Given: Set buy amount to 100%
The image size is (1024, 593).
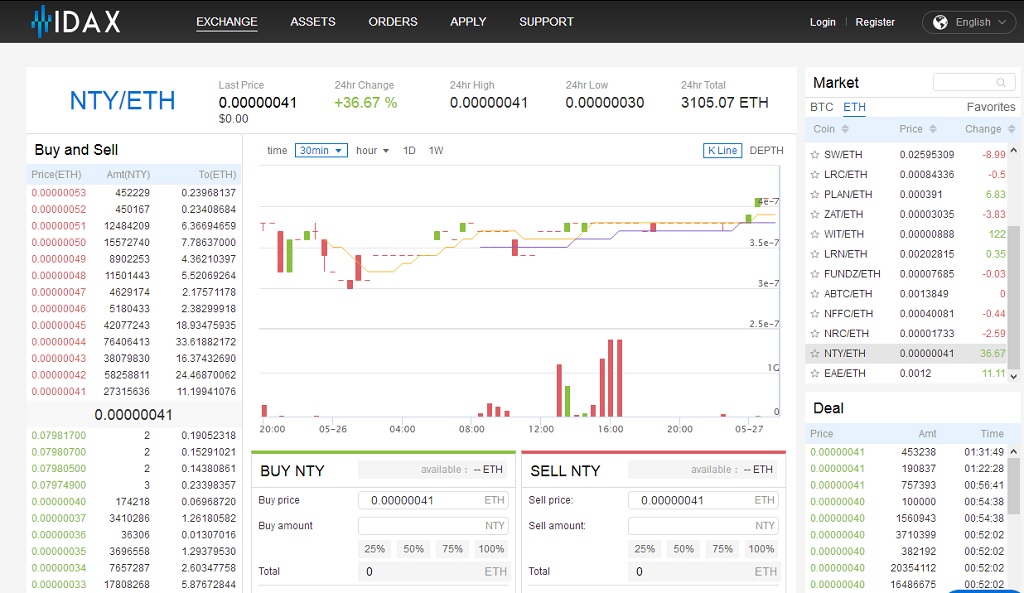Looking at the screenshot, I should pyautogui.click(x=491, y=549).
